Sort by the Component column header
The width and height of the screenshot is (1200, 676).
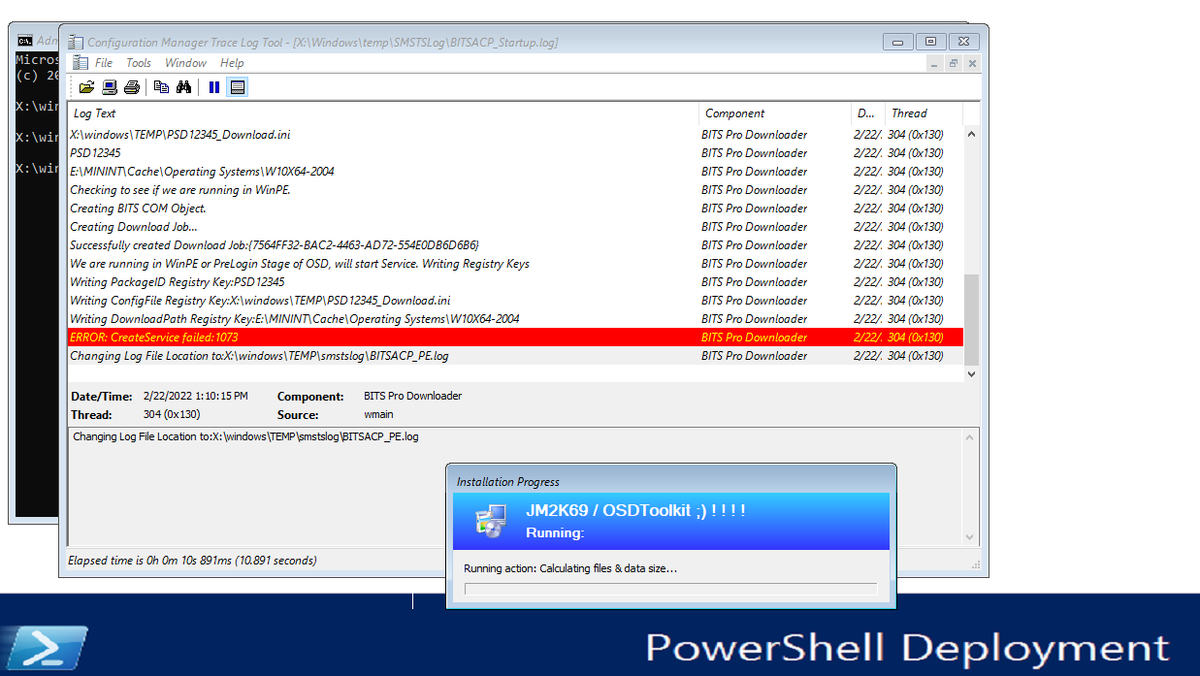[774, 114]
